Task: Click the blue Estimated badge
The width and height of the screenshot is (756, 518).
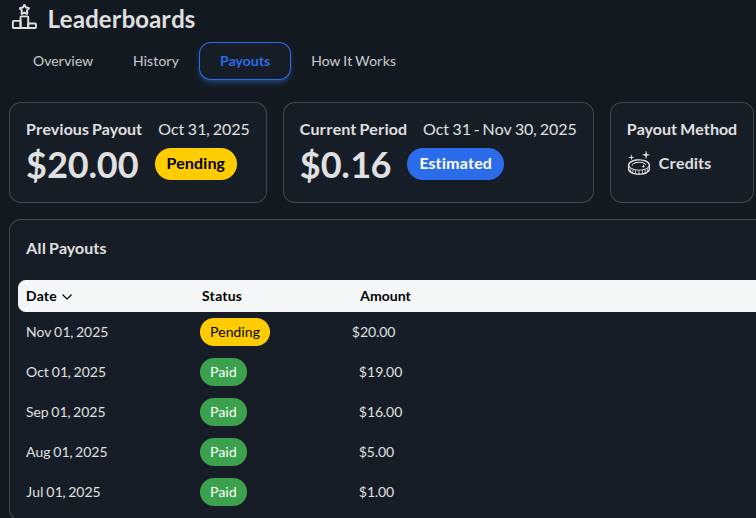Action: [x=455, y=164]
